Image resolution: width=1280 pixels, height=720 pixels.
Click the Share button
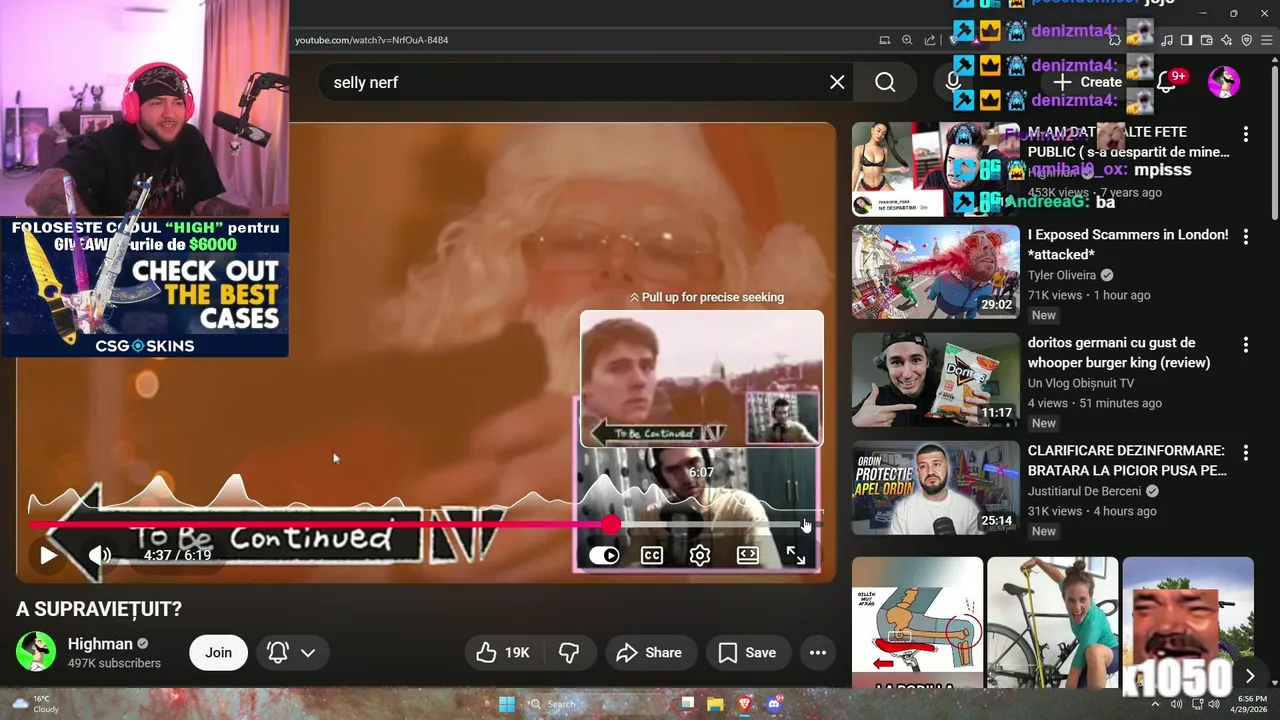point(650,652)
